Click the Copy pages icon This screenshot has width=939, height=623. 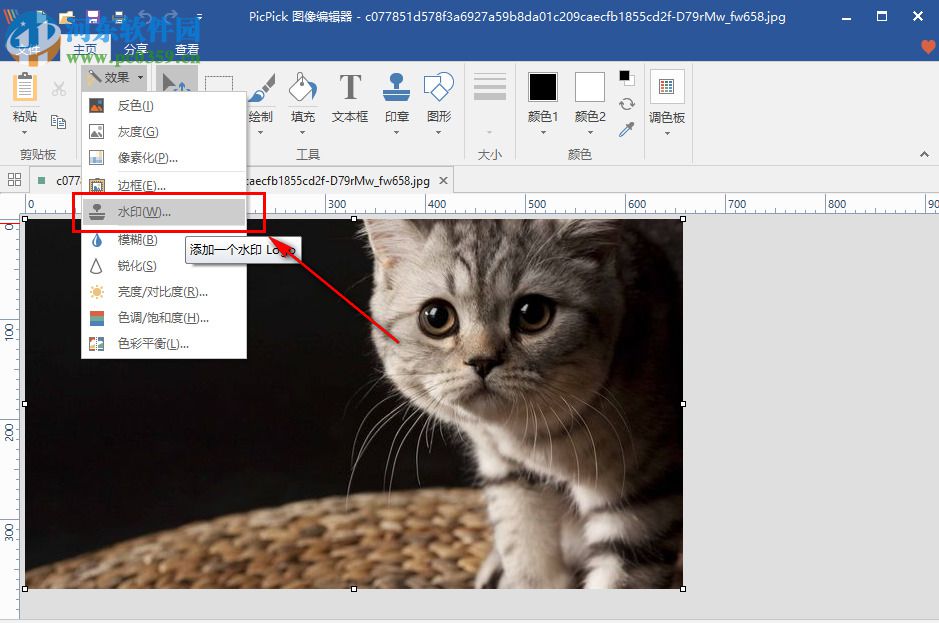[x=59, y=122]
